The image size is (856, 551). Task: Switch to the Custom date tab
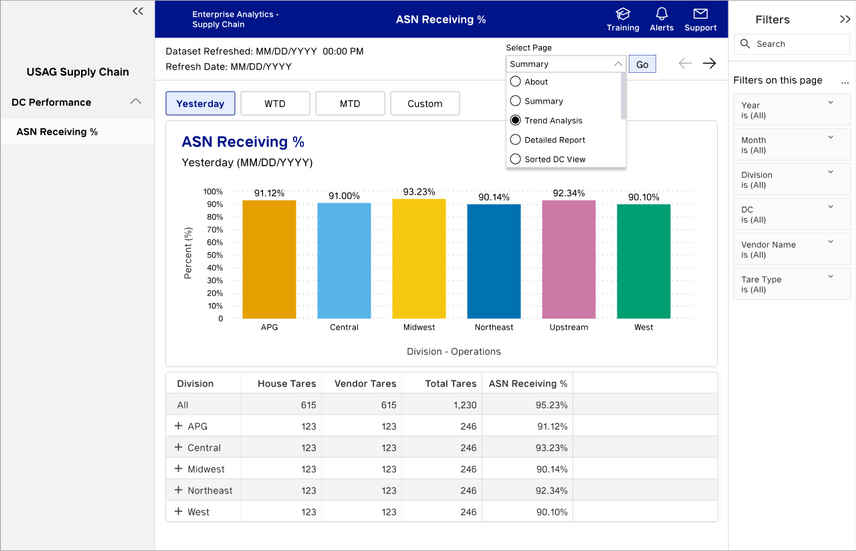click(x=425, y=103)
